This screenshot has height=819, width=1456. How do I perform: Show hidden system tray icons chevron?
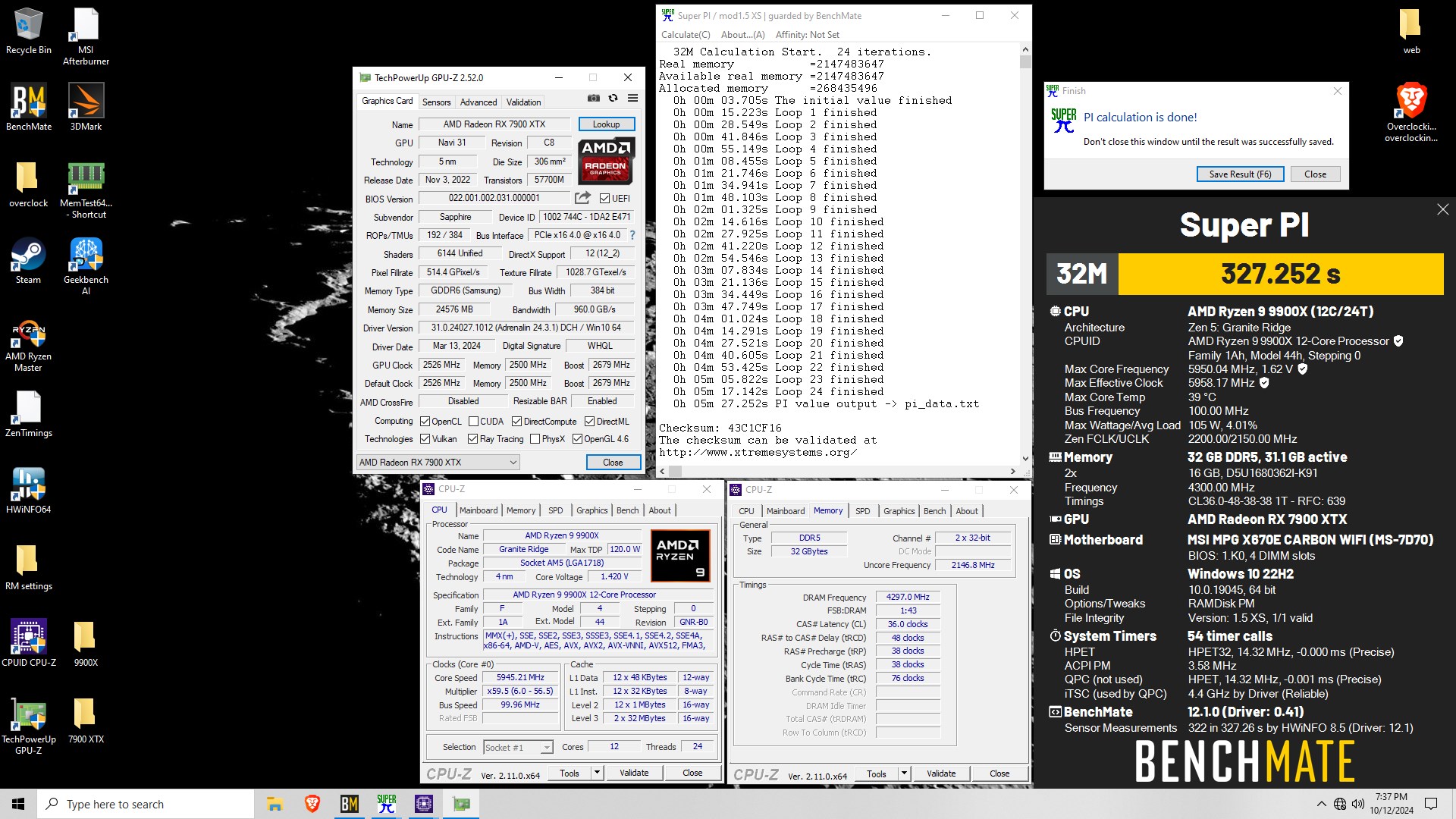[1322, 804]
